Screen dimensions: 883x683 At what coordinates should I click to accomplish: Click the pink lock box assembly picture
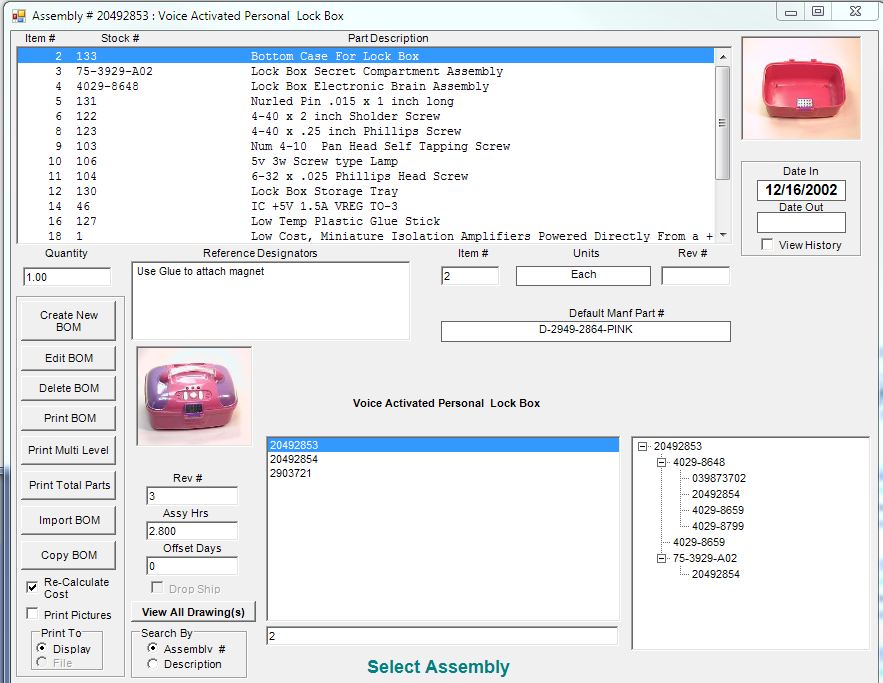(194, 396)
